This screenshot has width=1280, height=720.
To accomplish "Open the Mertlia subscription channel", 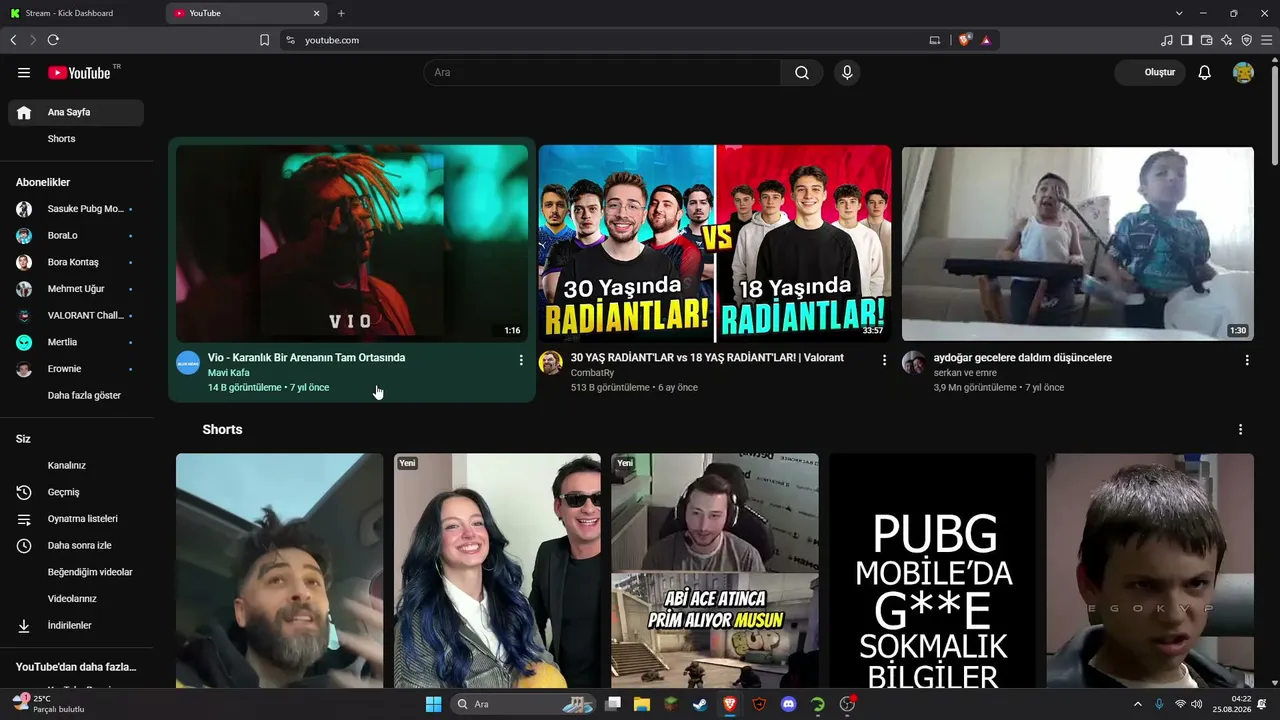I will tap(76, 342).
